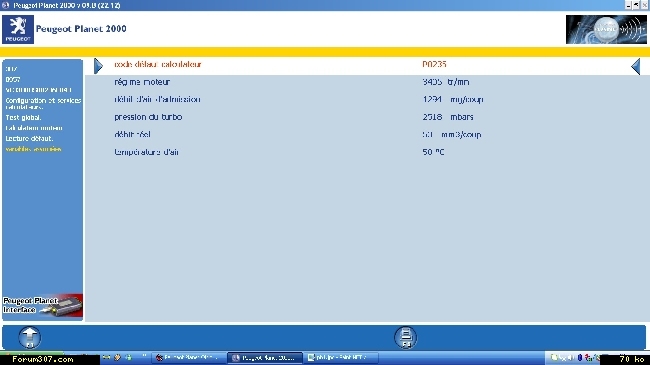Image resolution: width=650 pixels, height=365 pixels.
Task: Click the globe banner image at top right
Action: click(606, 29)
